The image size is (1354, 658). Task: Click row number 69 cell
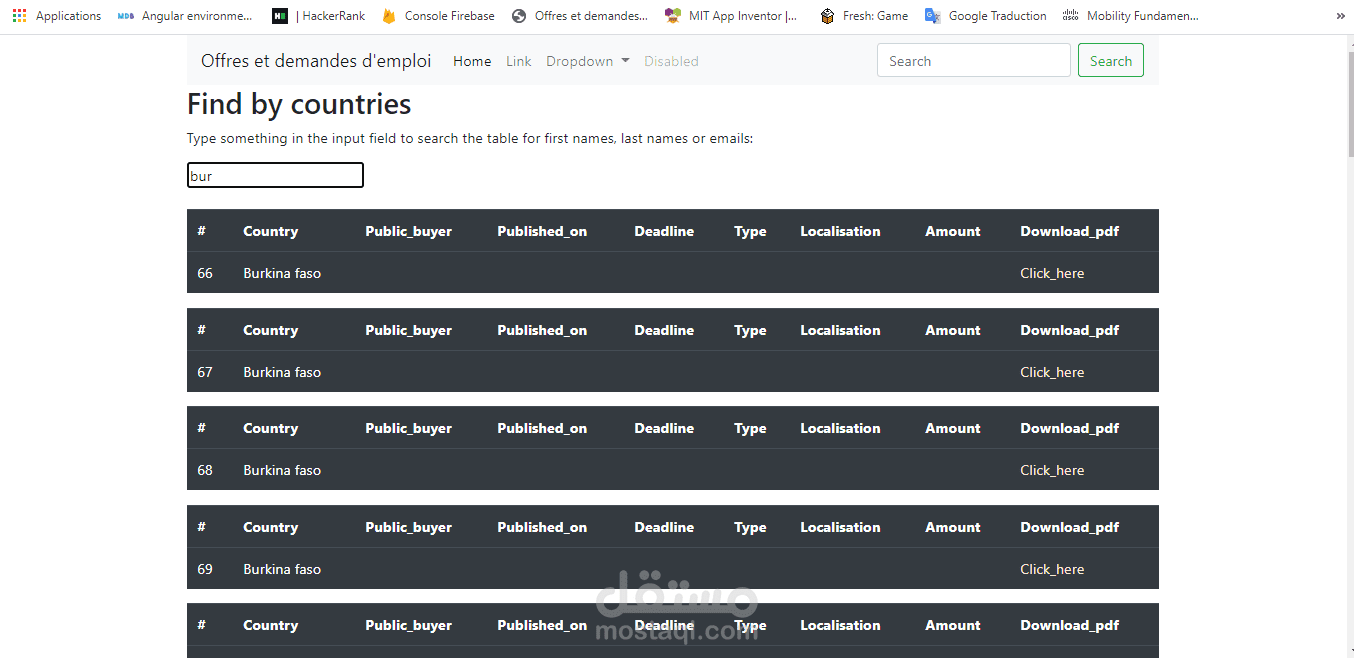205,569
